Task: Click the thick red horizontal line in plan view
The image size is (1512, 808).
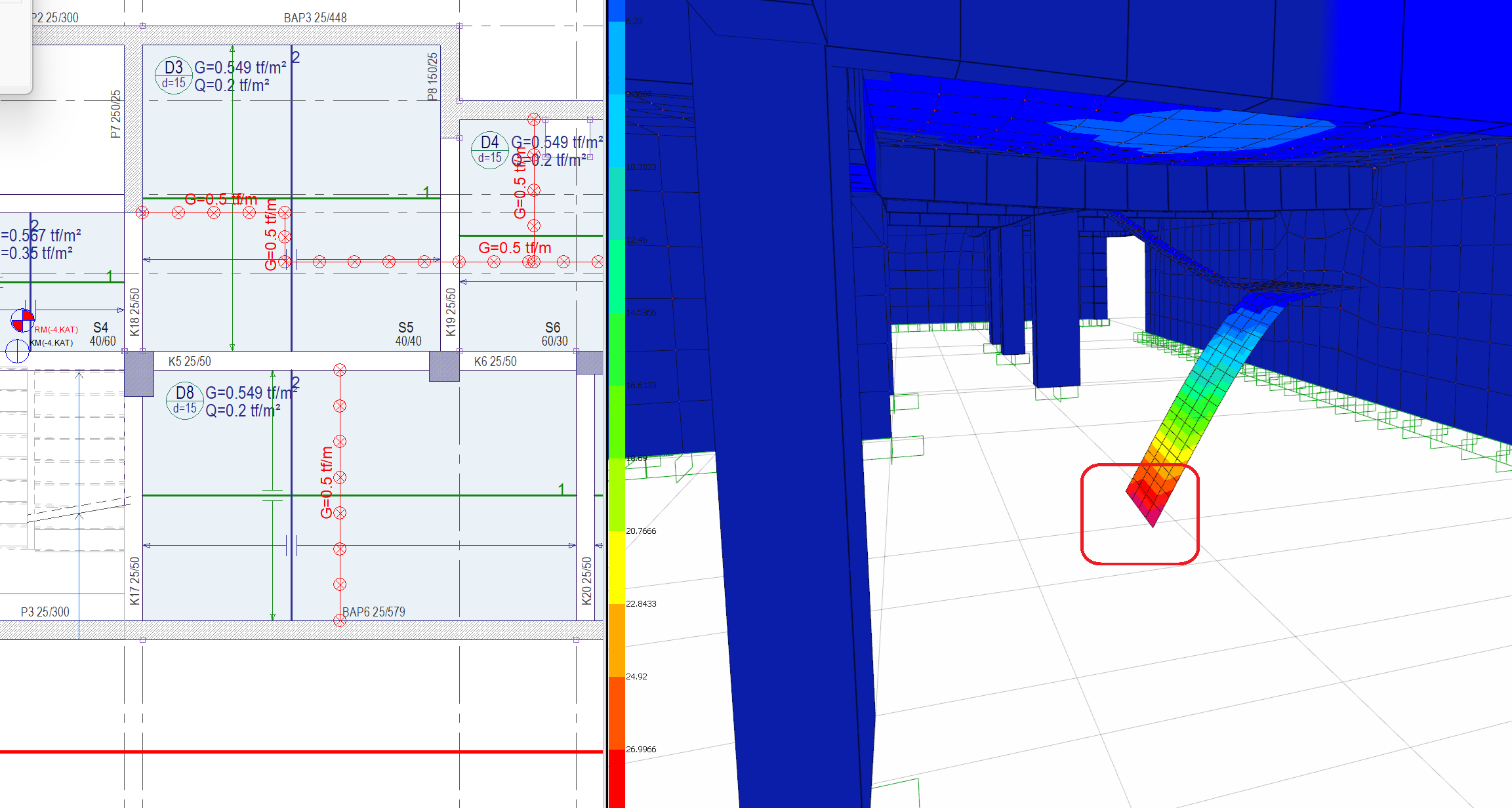Action: 301,752
